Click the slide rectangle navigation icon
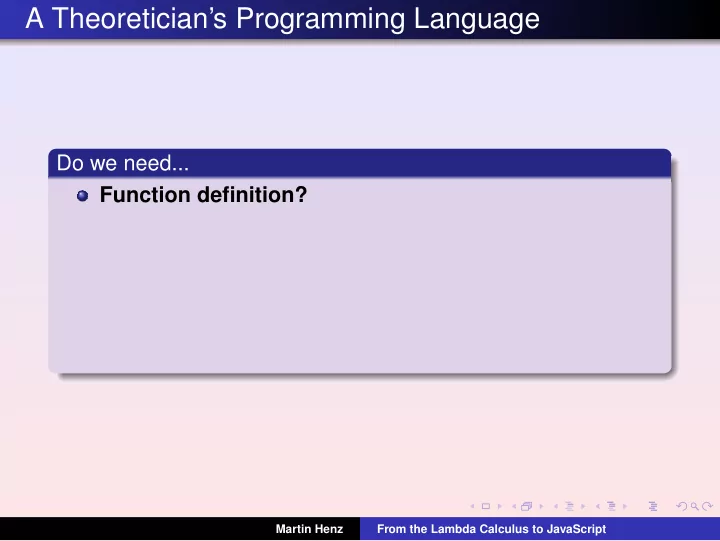Screen dimensions: 720x541 (x=486, y=506)
